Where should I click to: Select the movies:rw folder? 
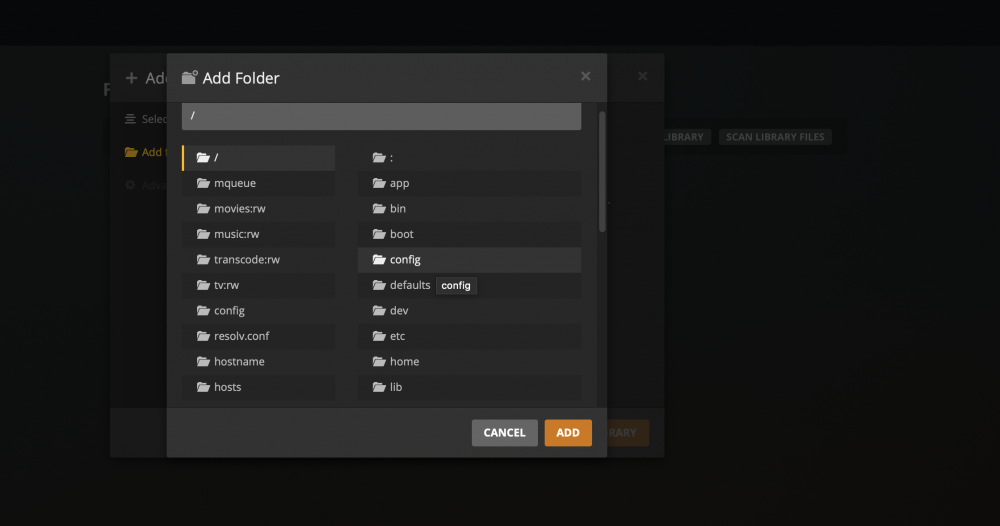click(258, 208)
